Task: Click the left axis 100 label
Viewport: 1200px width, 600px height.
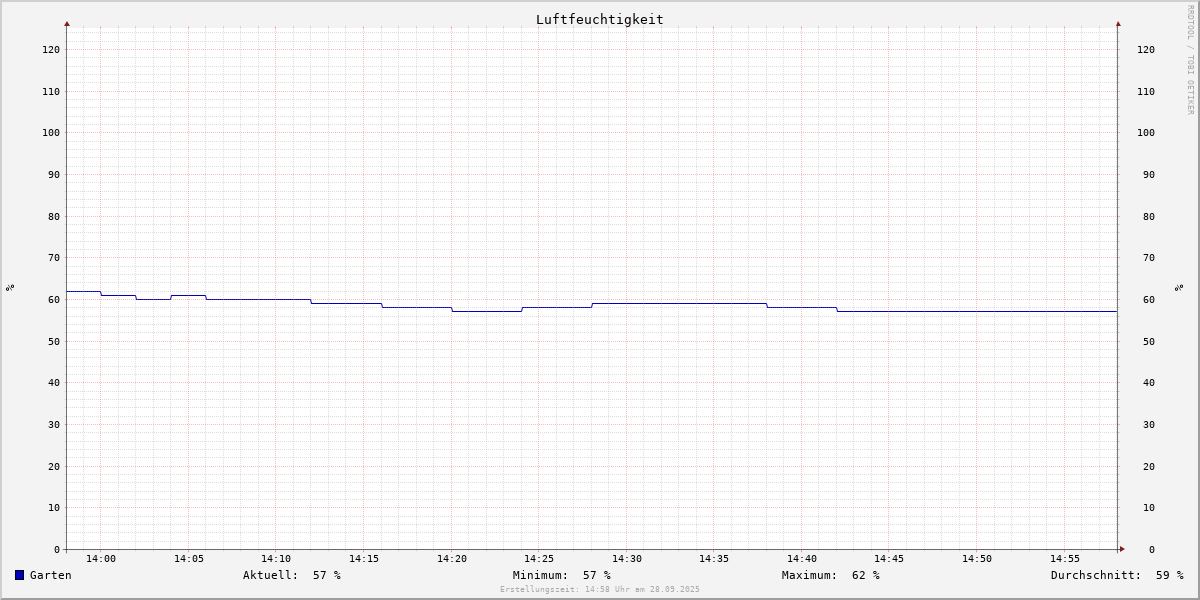Action: point(51,132)
